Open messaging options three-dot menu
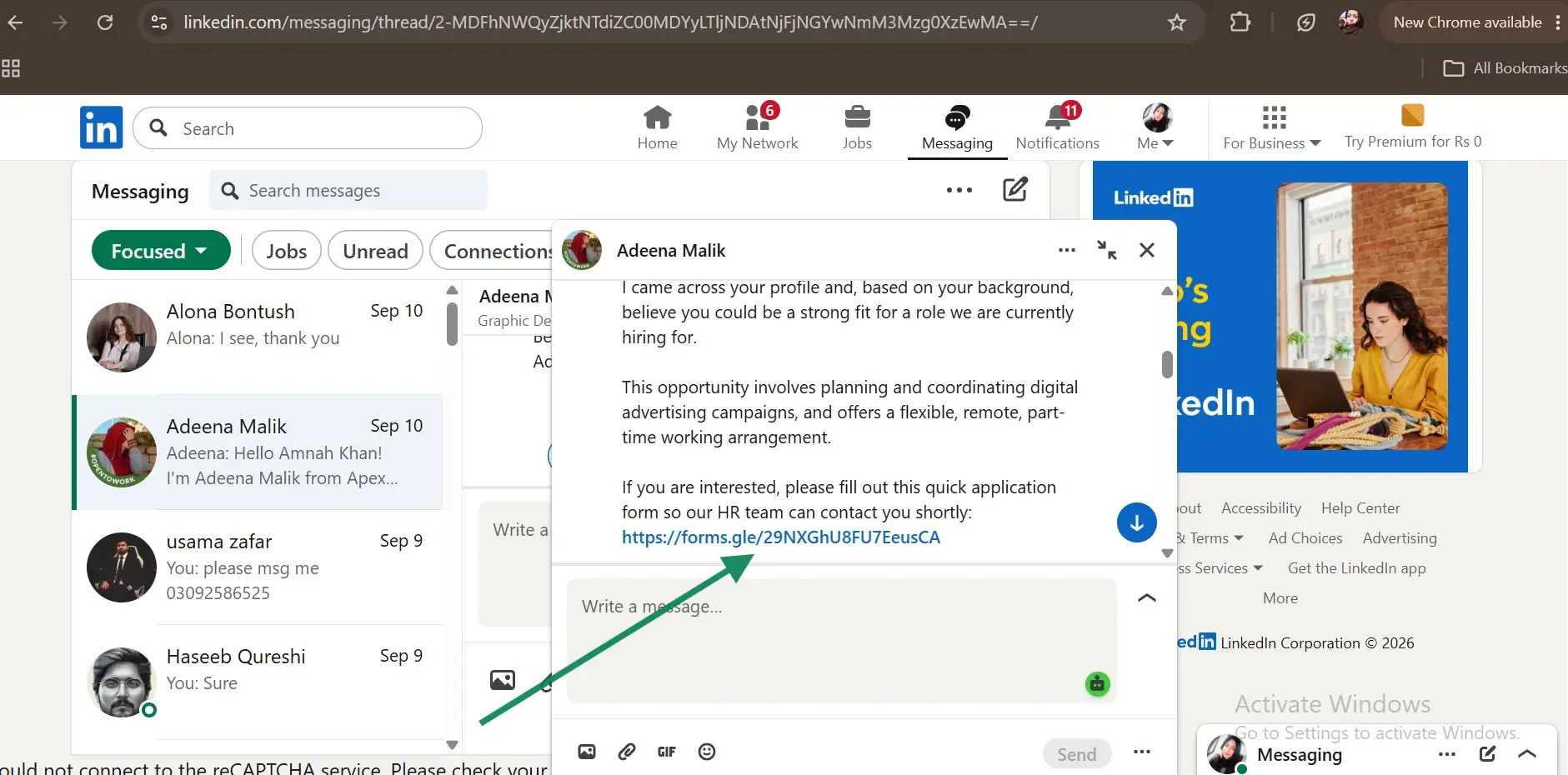The height and width of the screenshot is (775, 1568). 959,190
